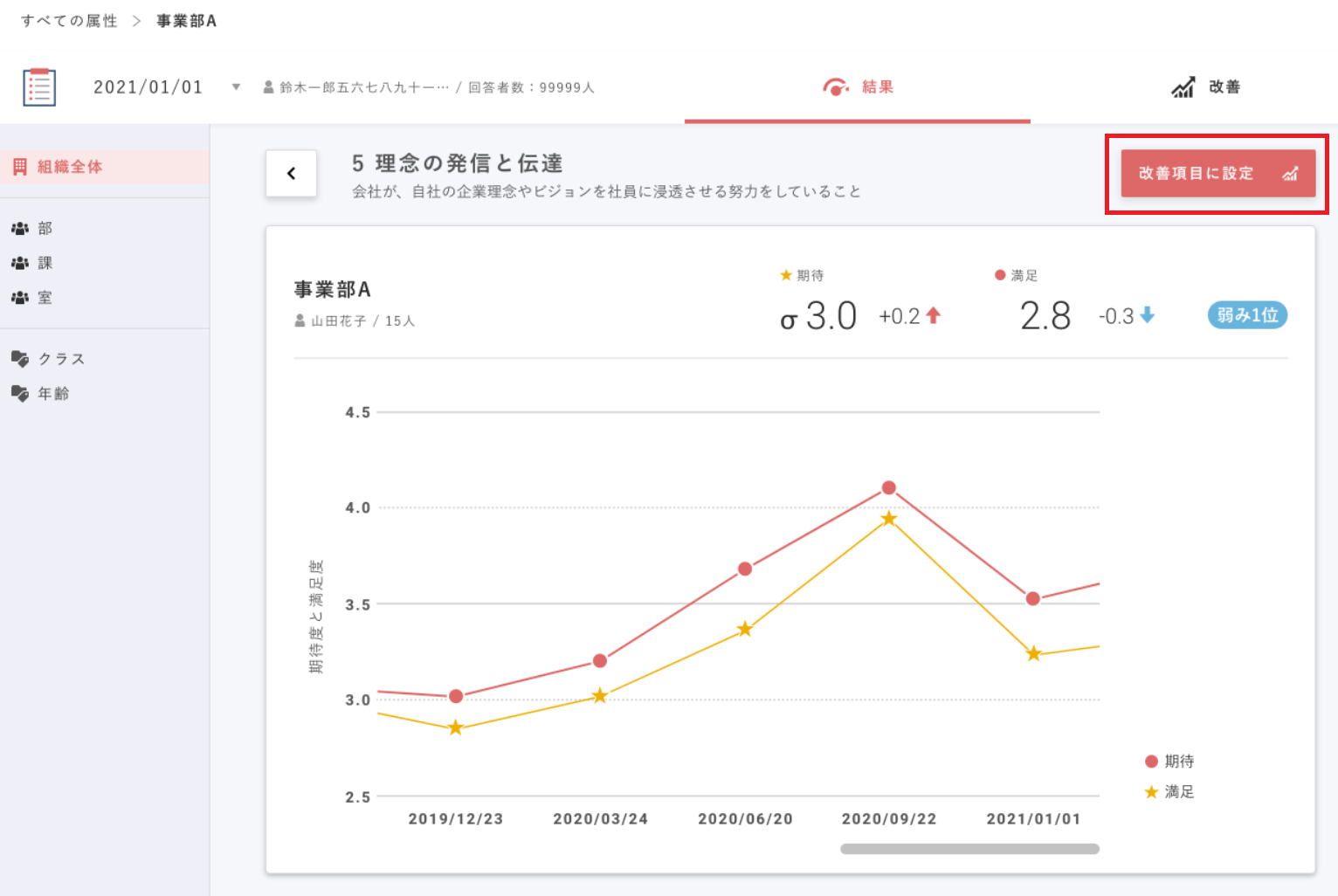Toggle 期待 series in chart legend

[x=1169, y=762]
